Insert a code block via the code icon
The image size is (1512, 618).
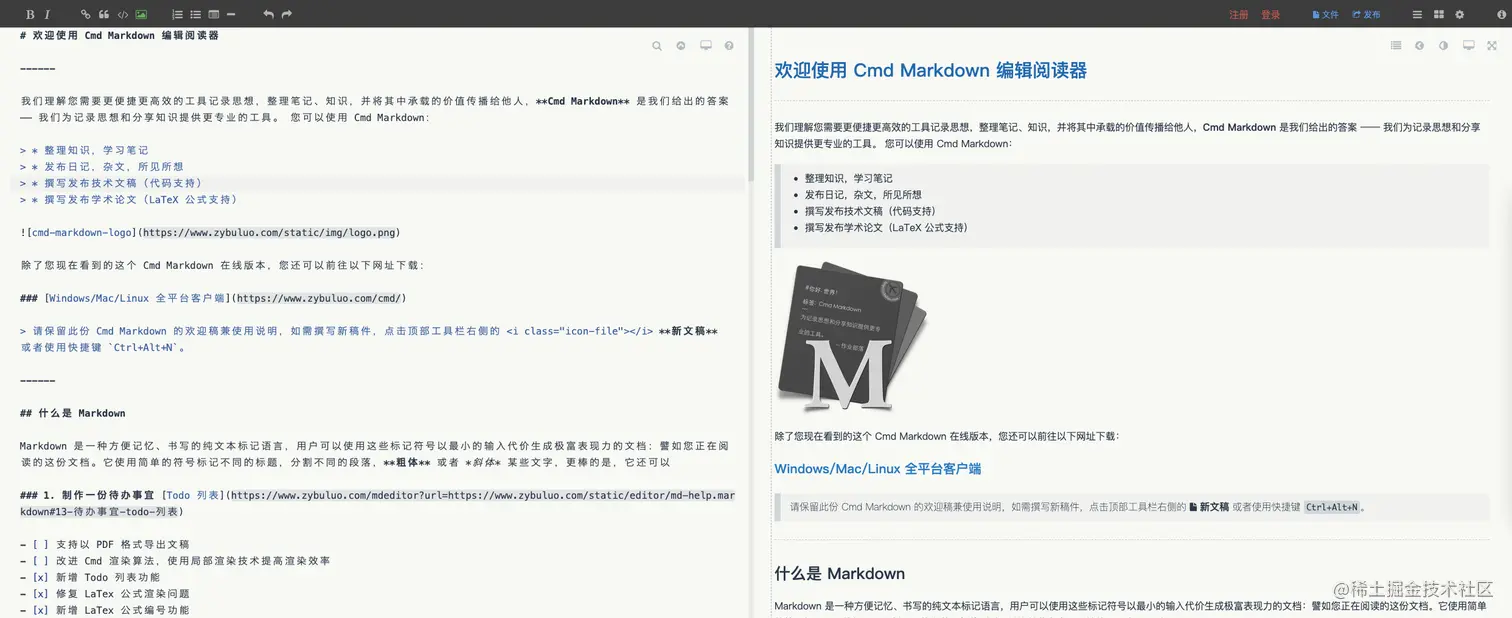pyautogui.click(x=122, y=14)
